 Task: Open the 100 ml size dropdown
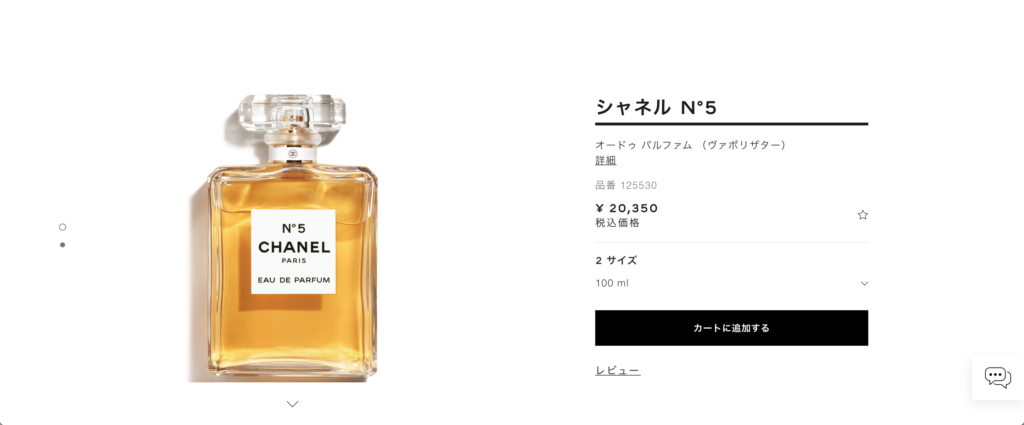731,283
